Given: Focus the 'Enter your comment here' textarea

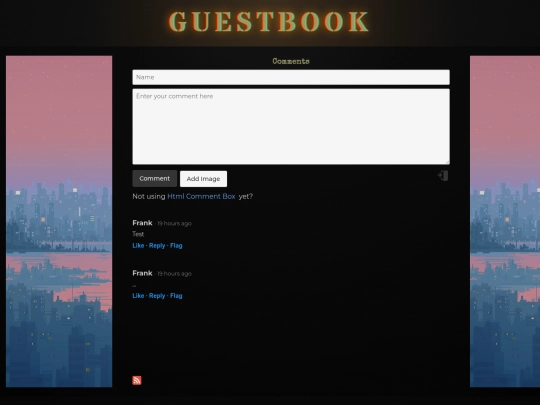Looking at the screenshot, I should pos(291,127).
